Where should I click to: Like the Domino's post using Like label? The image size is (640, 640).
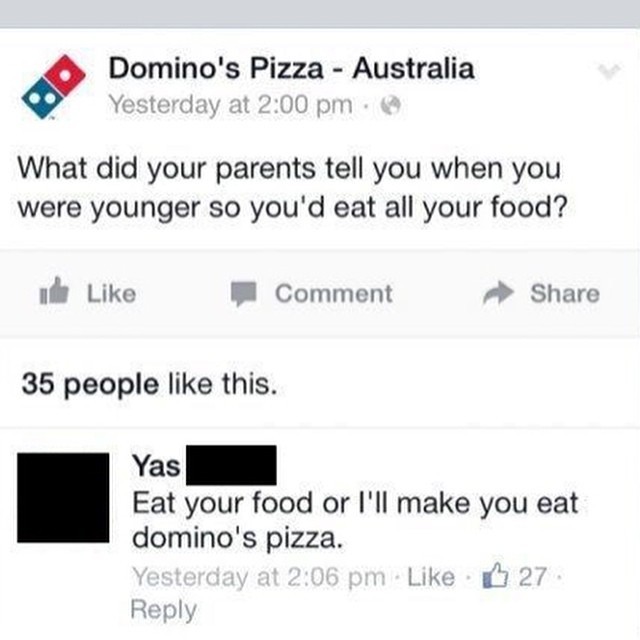click(x=111, y=293)
